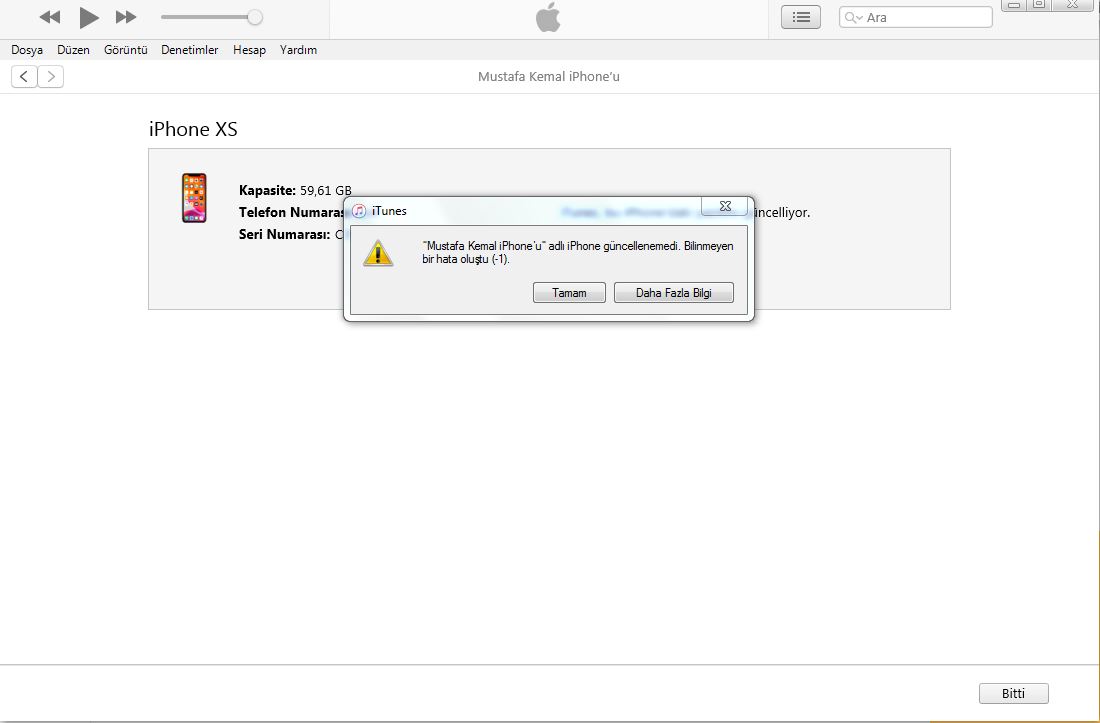Click the iPhone device thumbnail image
The height and width of the screenshot is (723, 1100).
(194, 198)
